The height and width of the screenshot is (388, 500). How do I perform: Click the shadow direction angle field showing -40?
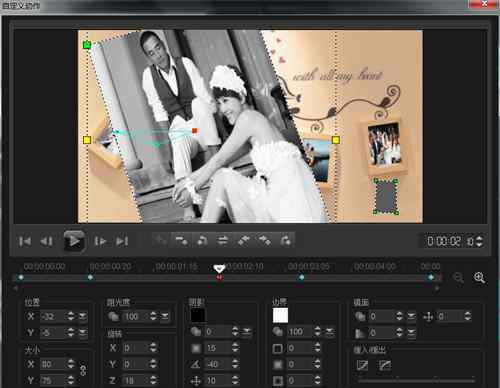218,364
